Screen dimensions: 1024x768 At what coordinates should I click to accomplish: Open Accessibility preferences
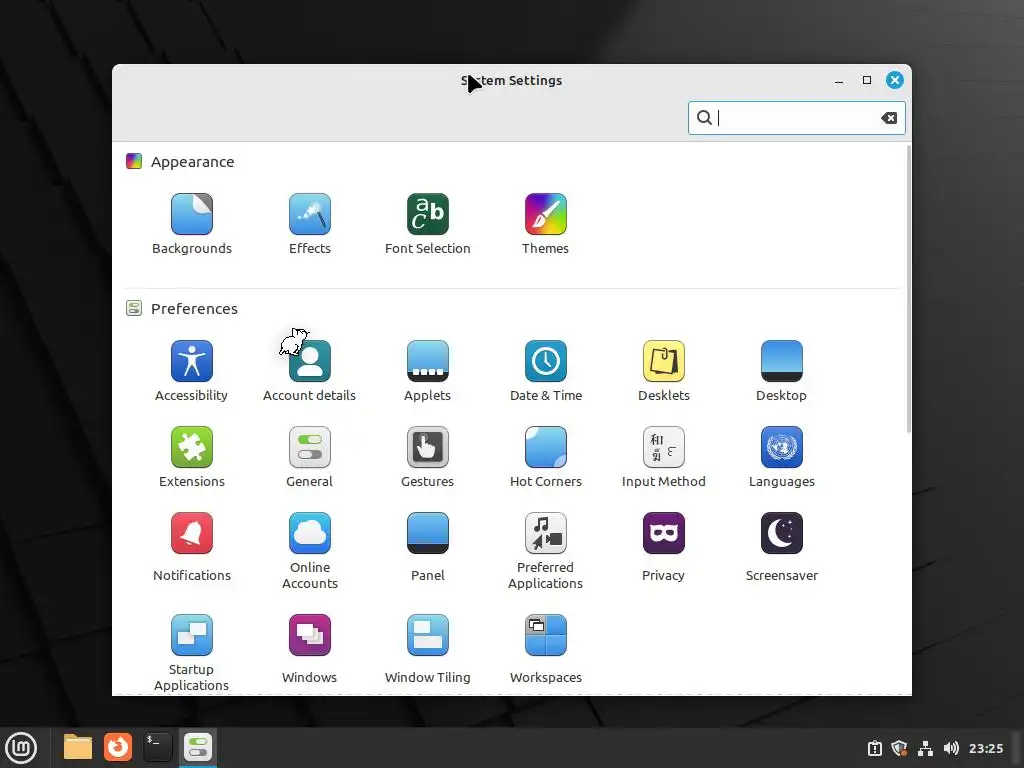[191, 370]
